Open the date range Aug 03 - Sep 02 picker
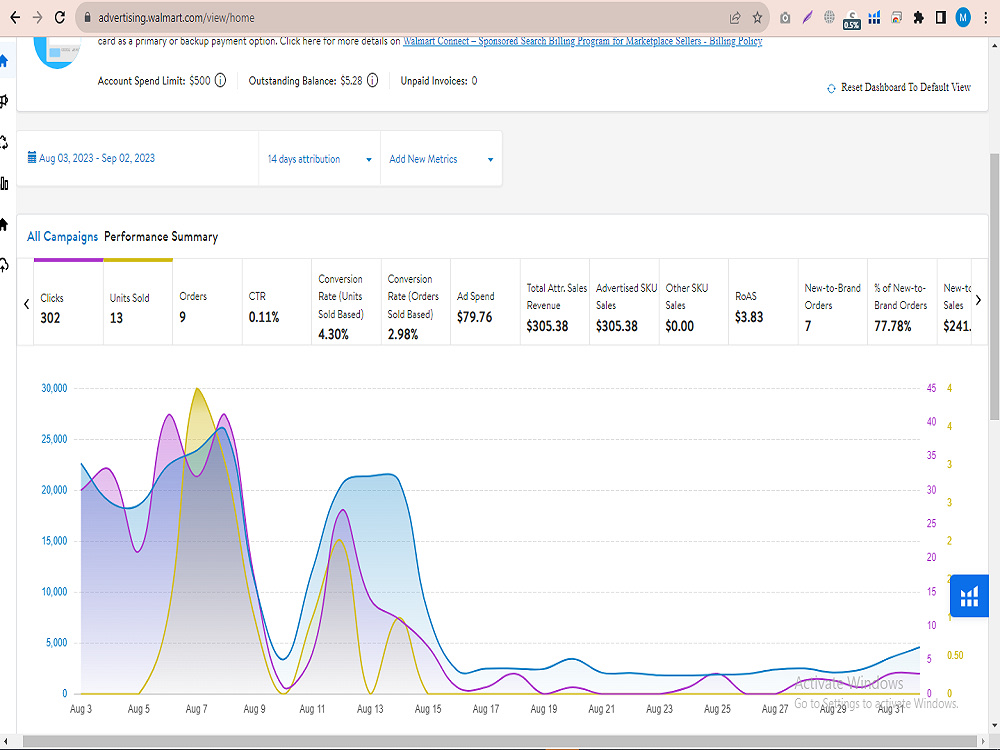The height and width of the screenshot is (750, 1000). (91, 158)
